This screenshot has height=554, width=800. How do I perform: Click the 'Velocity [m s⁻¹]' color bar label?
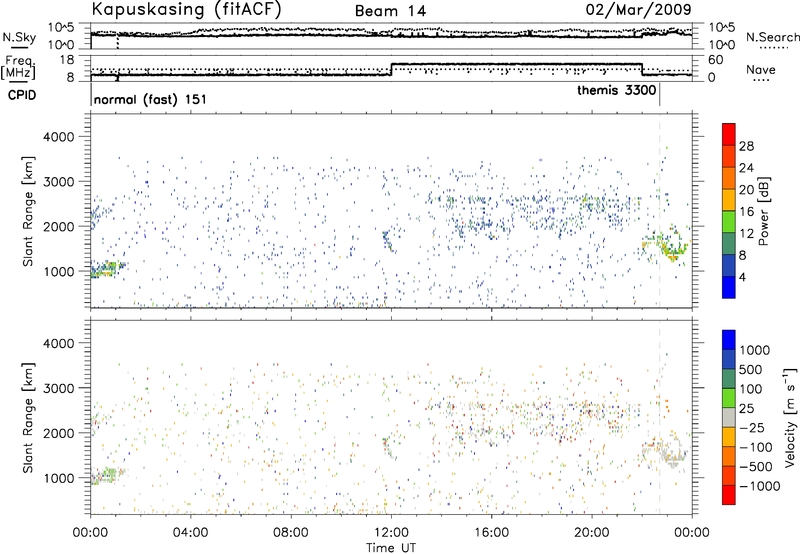tap(790, 417)
